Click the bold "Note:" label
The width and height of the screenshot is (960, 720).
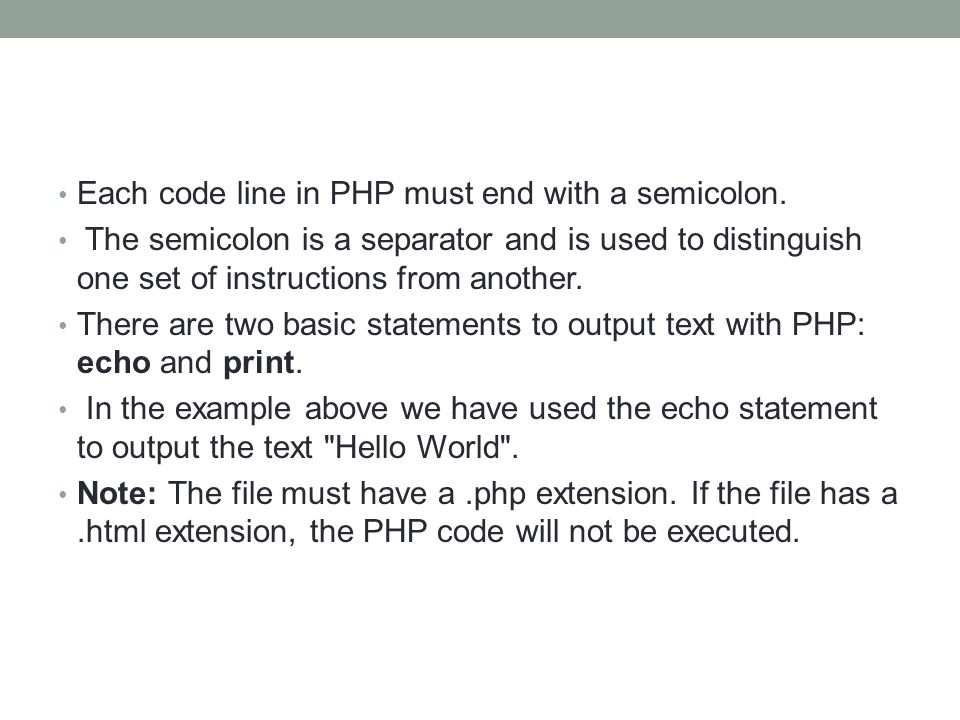[x=117, y=493]
